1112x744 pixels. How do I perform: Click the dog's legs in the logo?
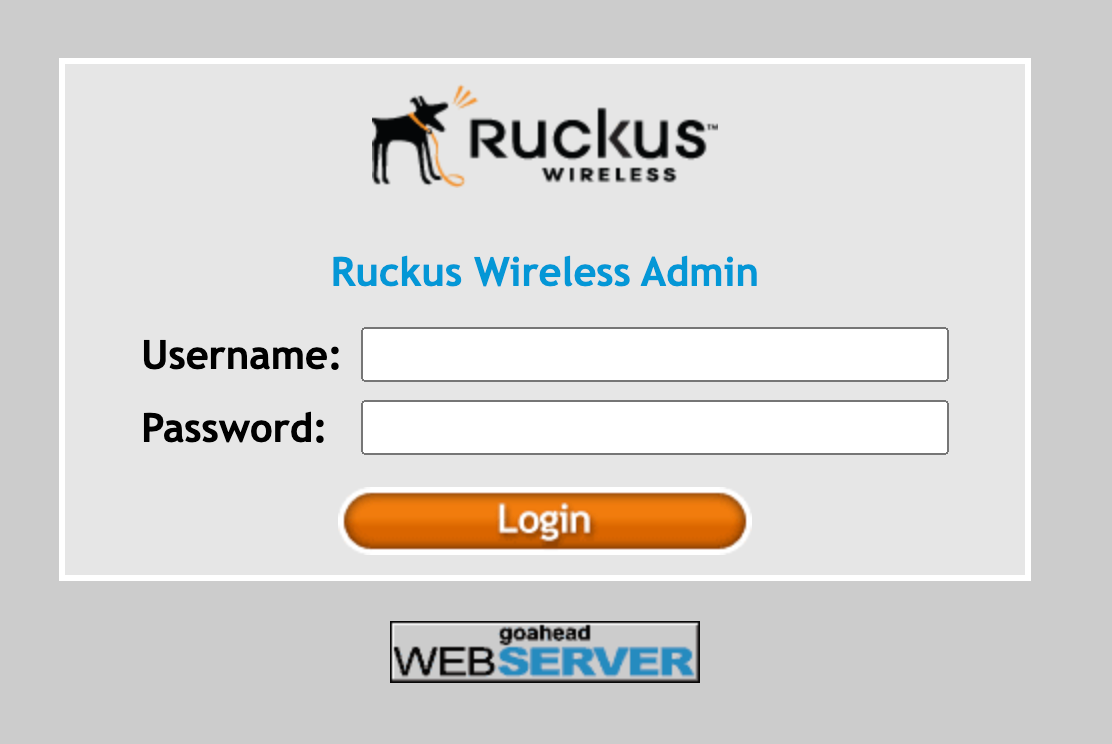[x=403, y=162]
